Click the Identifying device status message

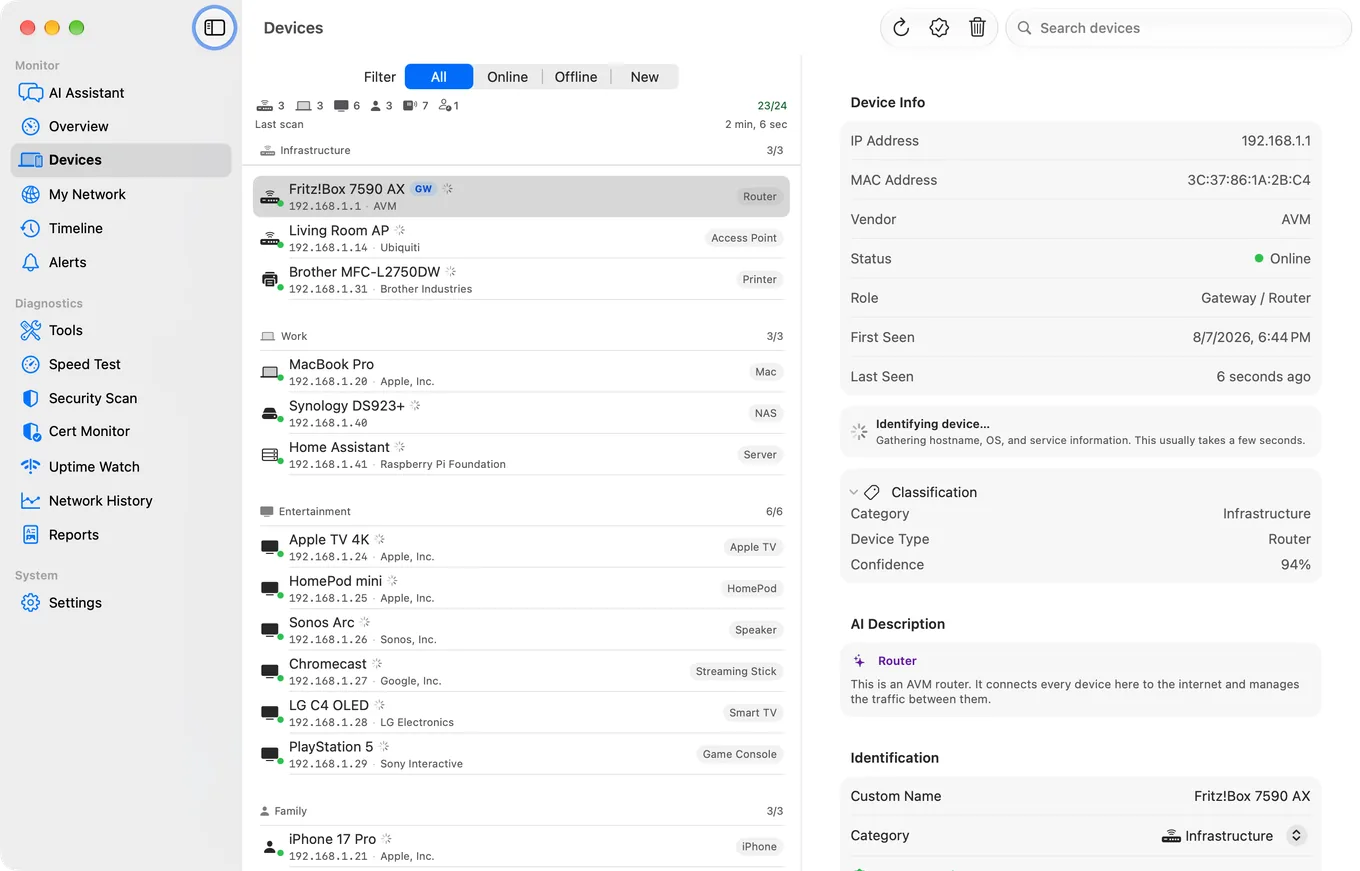1081,432
